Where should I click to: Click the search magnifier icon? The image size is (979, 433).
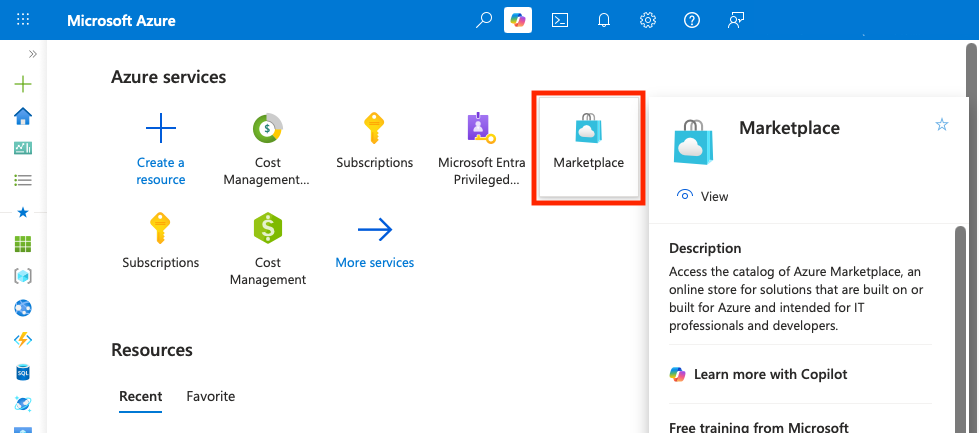pyautogui.click(x=483, y=20)
